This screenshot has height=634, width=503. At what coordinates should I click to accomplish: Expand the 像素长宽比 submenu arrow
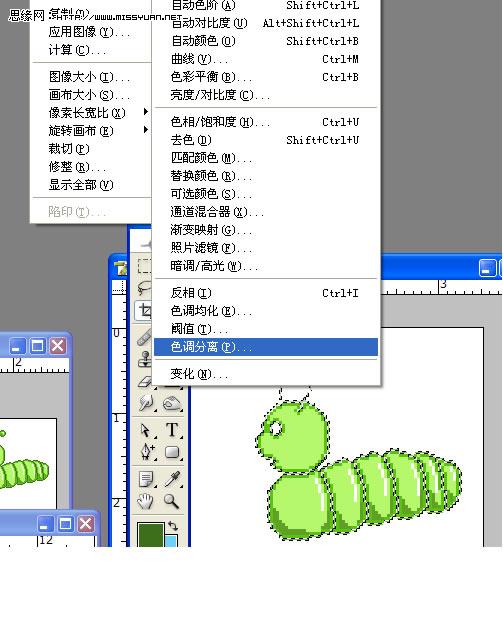(x=146, y=112)
